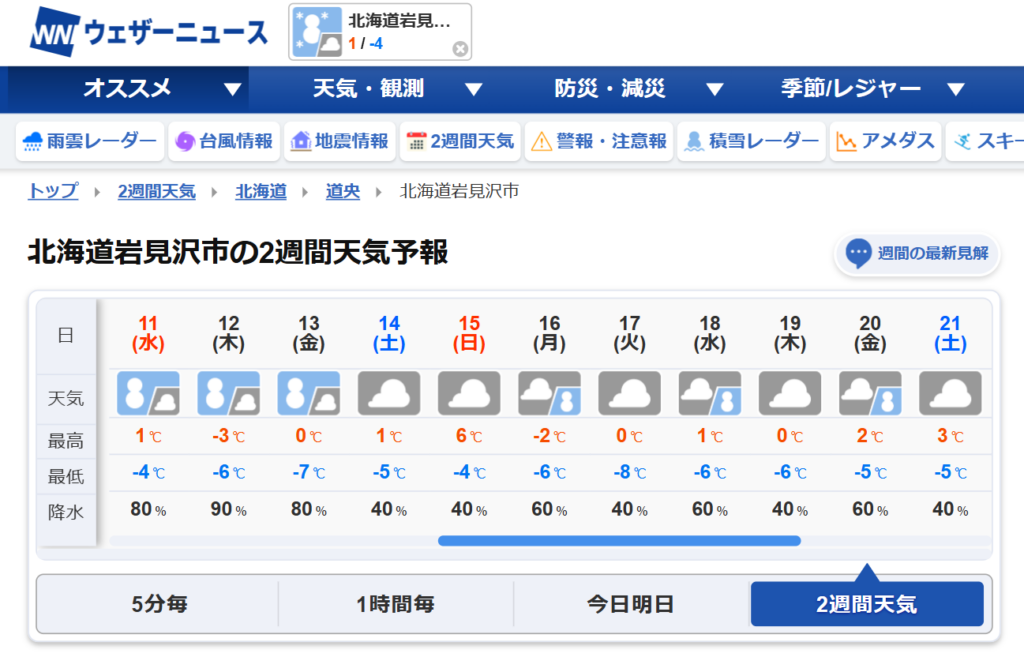Viewport: 1024px width, 657px height.
Task: Click the horizontal forecast scrollbar
Action: tap(619, 541)
